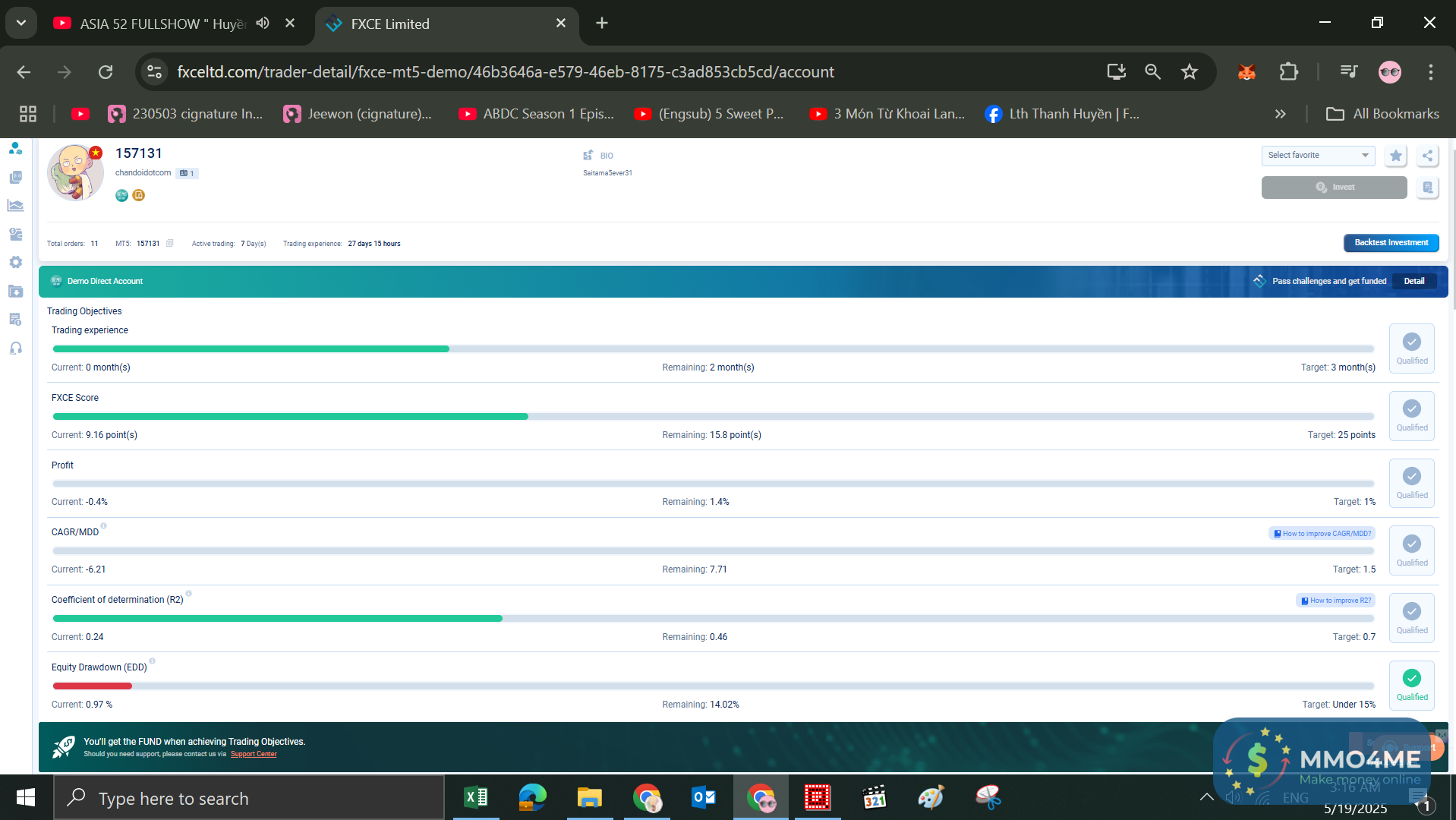Screen dimensions: 1456x820
Task: Close the FXCE Limited tab
Action: click(x=561, y=24)
